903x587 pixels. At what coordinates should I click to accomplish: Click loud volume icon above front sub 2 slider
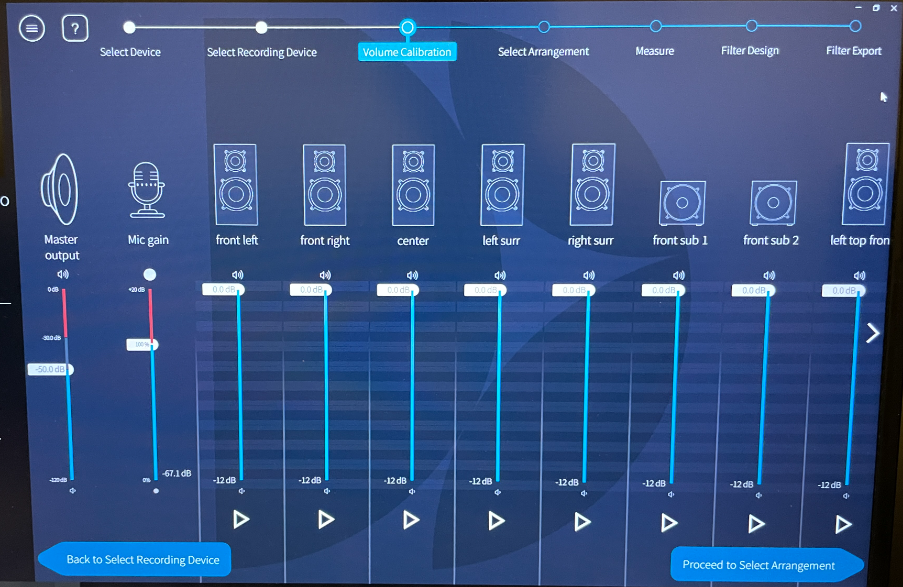pyautogui.click(x=769, y=275)
